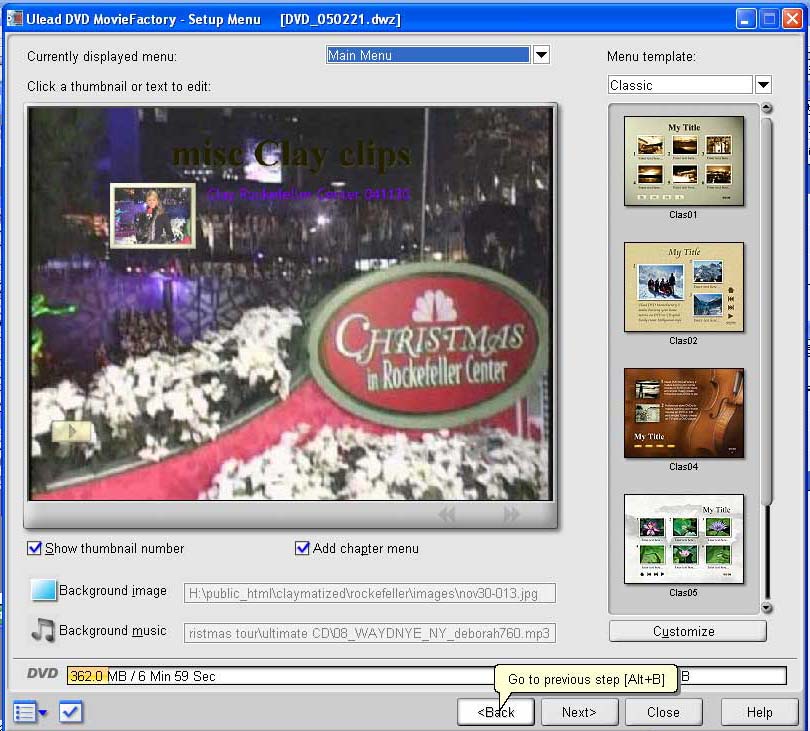Click the blue checkmark icon at bottom left
810x731 pixels.
pyautogui.click(x=70, y=712)
